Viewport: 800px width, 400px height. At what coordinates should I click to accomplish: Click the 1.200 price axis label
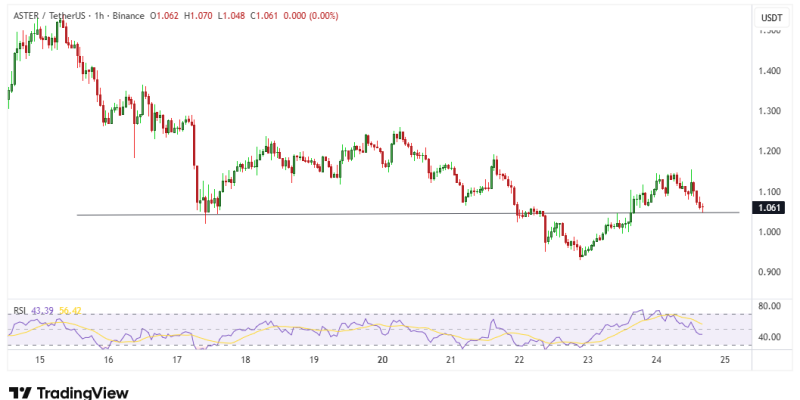(x=770, y=151)
